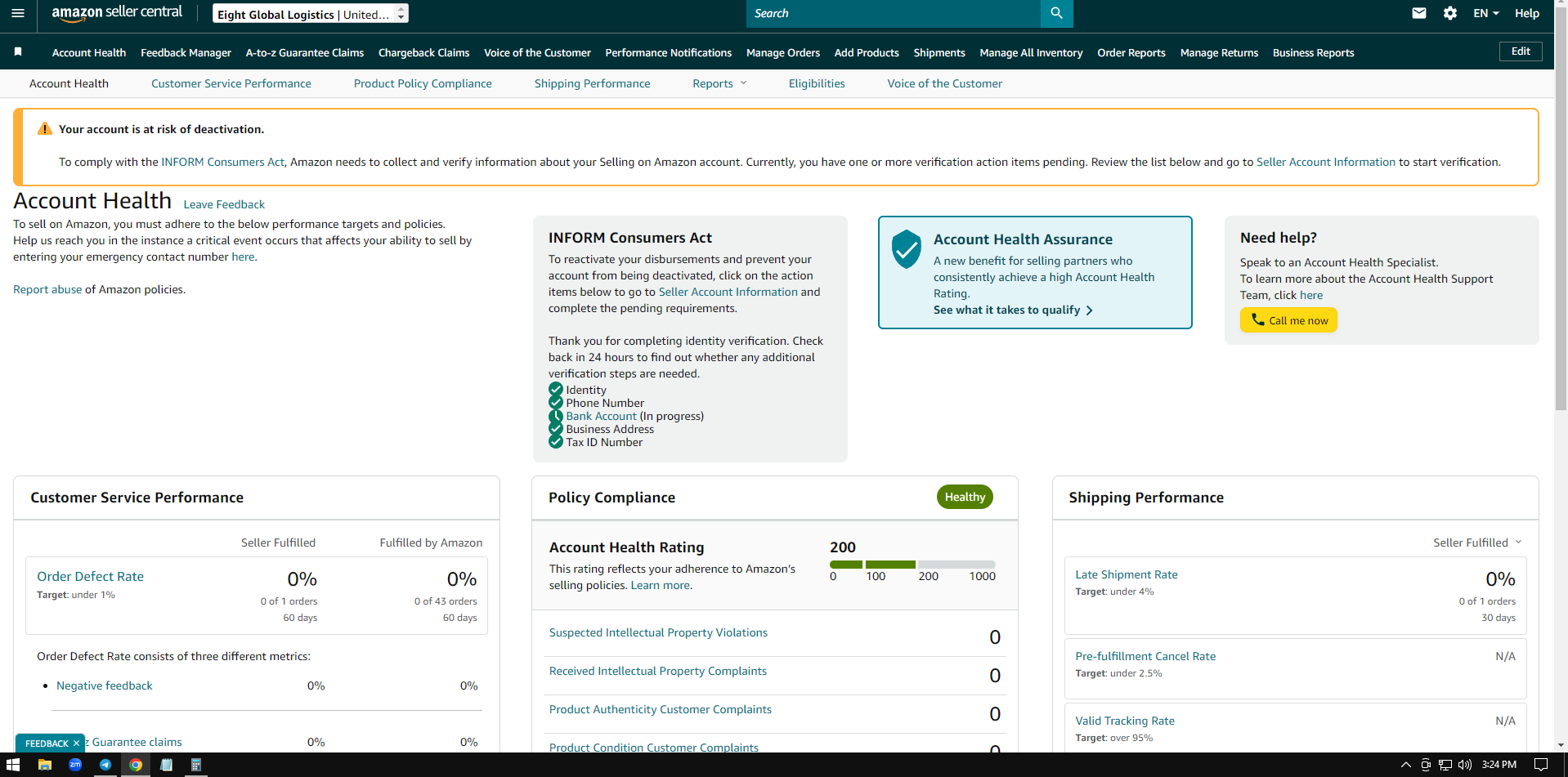Screen dimensions: 1568x777
Task: Open the Eight Global Logistics account switcher
Action: (x=311, y=14)
